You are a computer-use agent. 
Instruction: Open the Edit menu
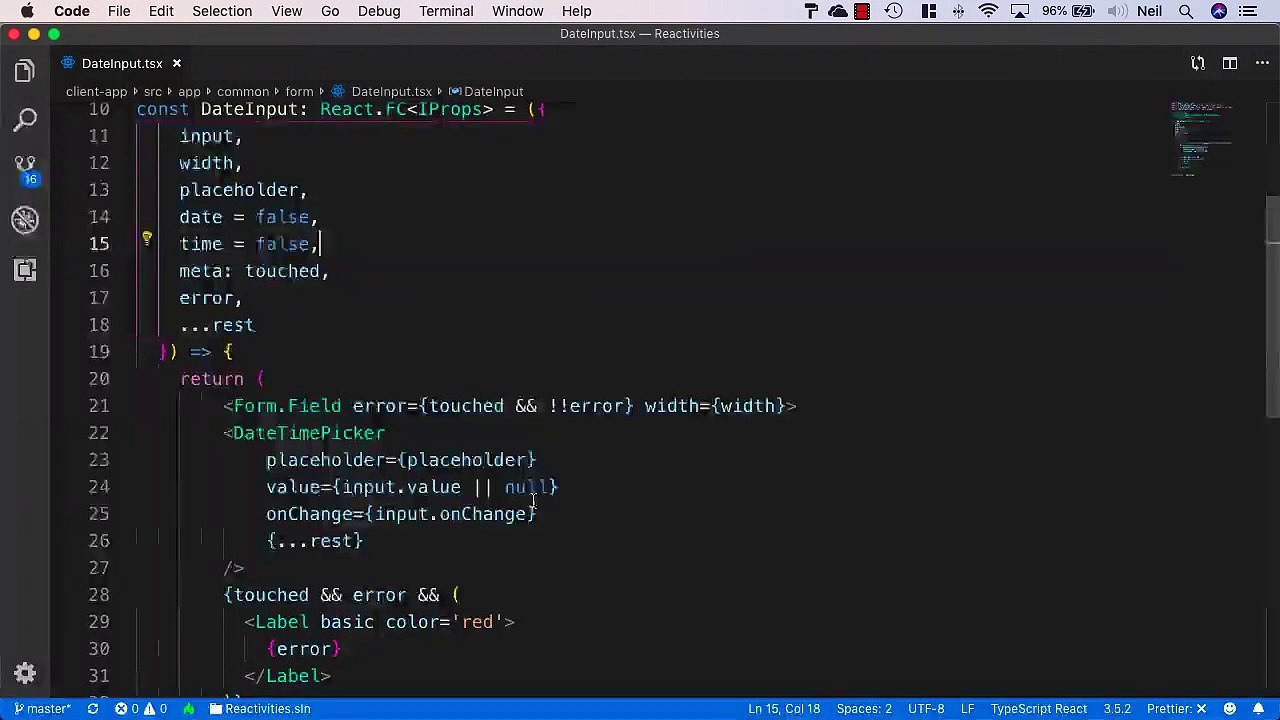coord(161,11)
